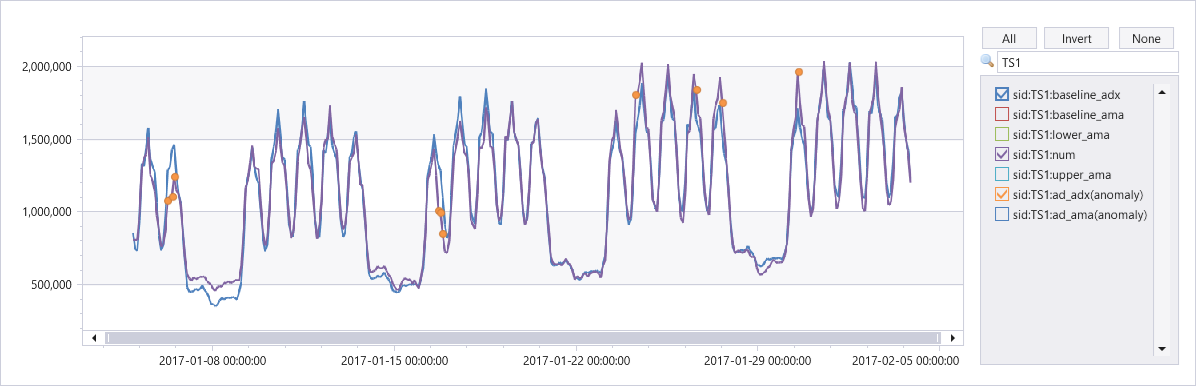Click chart scrollbar left arrow
The width and height of the screenshot is (1196, 386).
93,337
